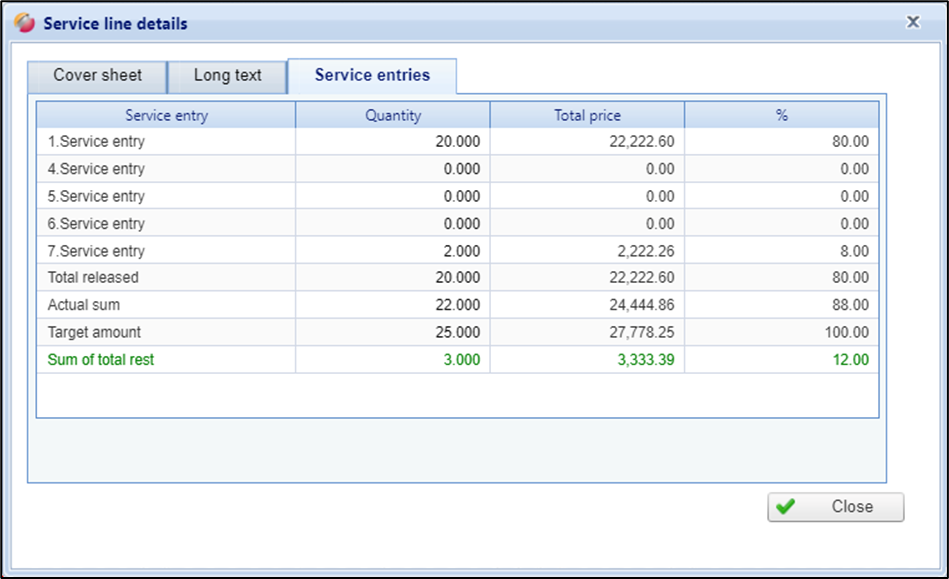The image size is (949, 579).
Task: Click the Total released row label
Action: (93, 278)
